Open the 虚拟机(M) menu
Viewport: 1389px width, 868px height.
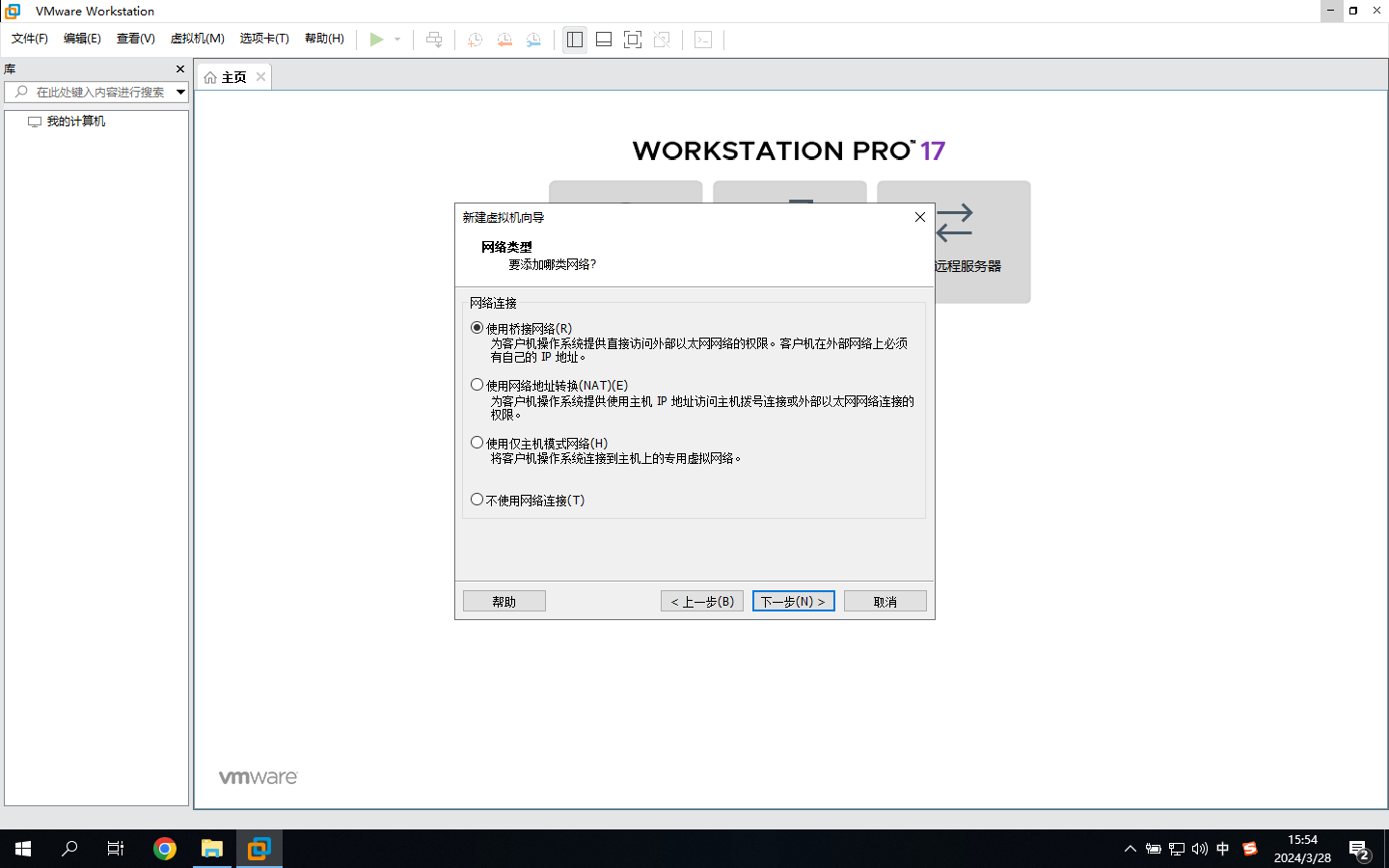tap(197, 39)
